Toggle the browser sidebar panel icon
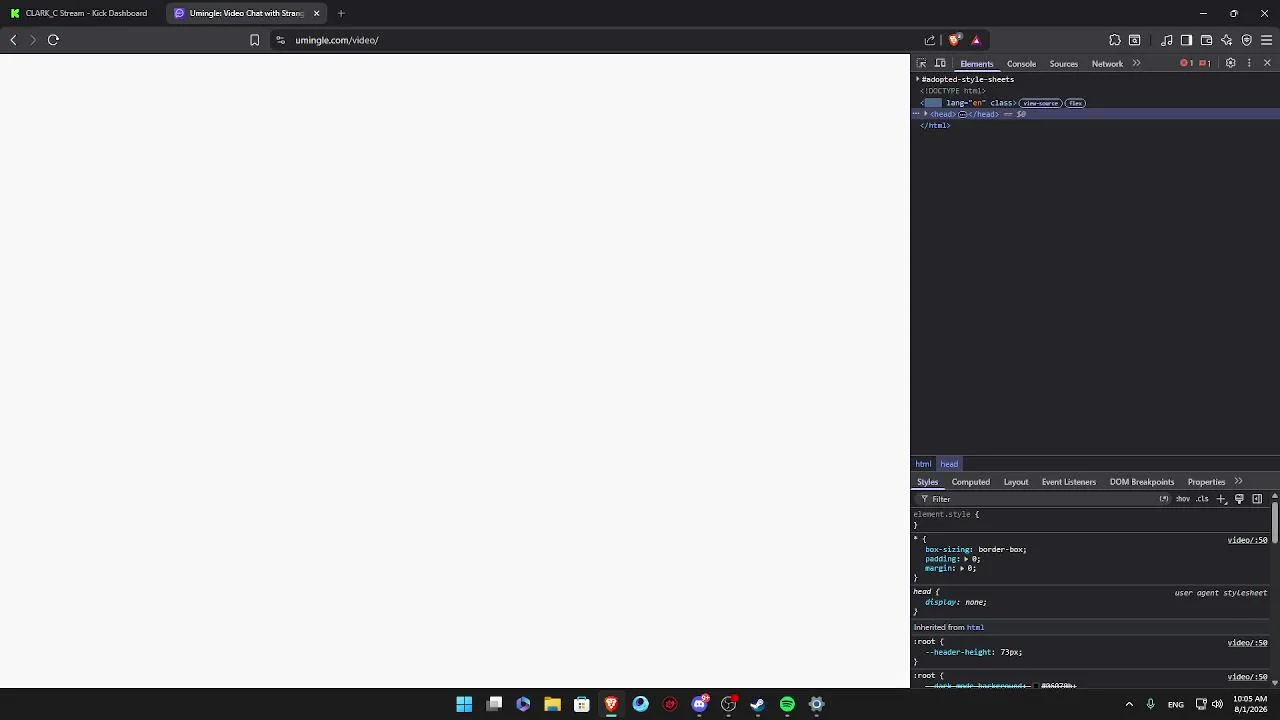This screenshot has height=720, width=1280. [x=1186, y=40]
